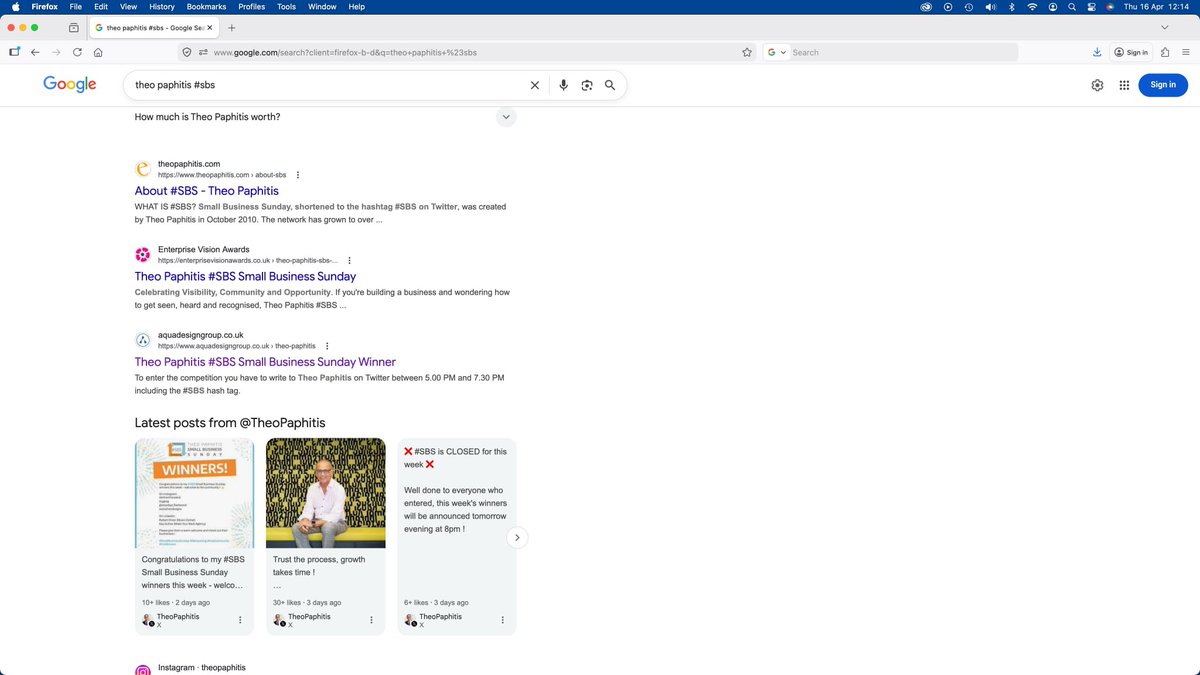Open the Bookmarks menu

[x=206, y=6]
